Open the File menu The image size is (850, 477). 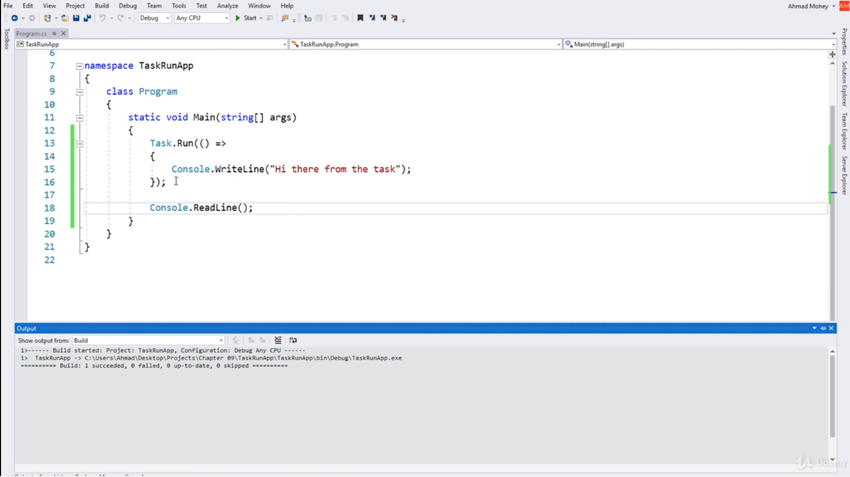(x=8, y=5)
